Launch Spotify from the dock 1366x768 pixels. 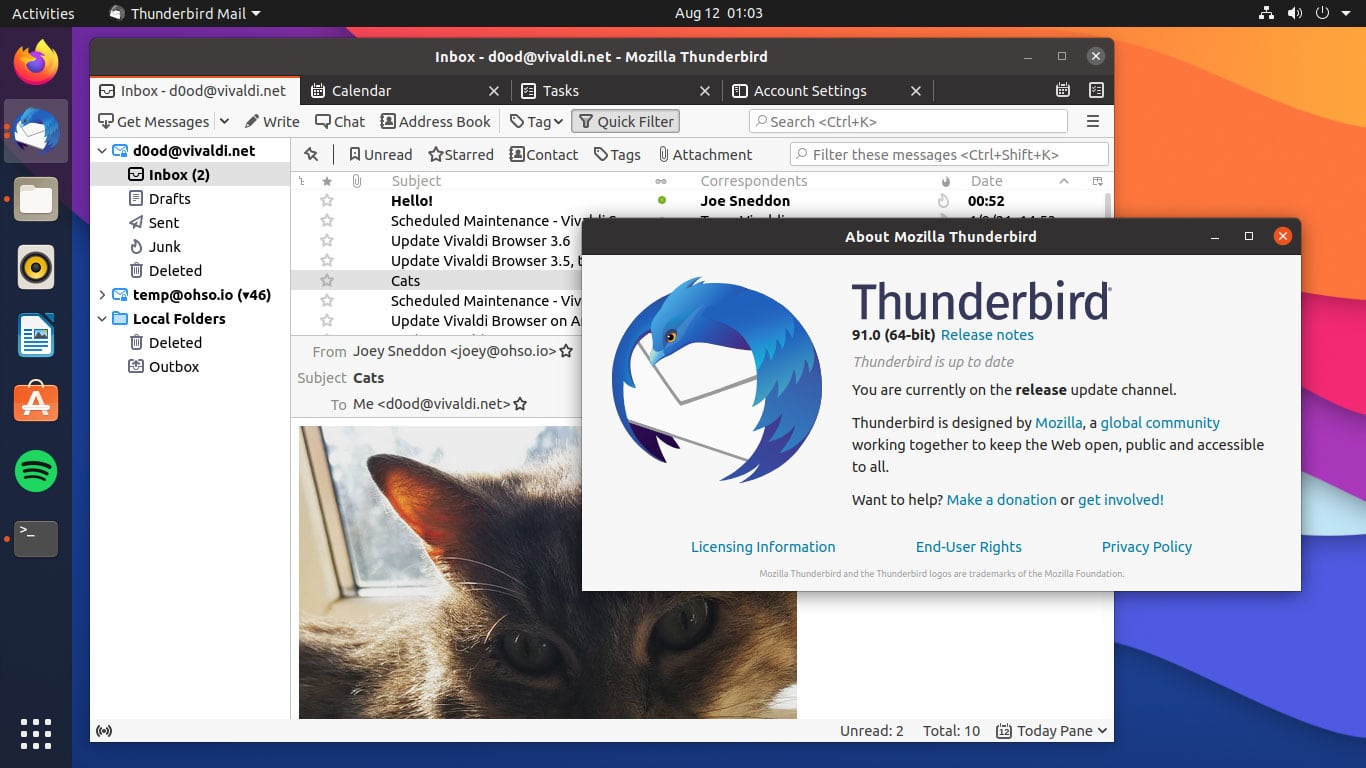pyautogui.click(x=36, y=471)
